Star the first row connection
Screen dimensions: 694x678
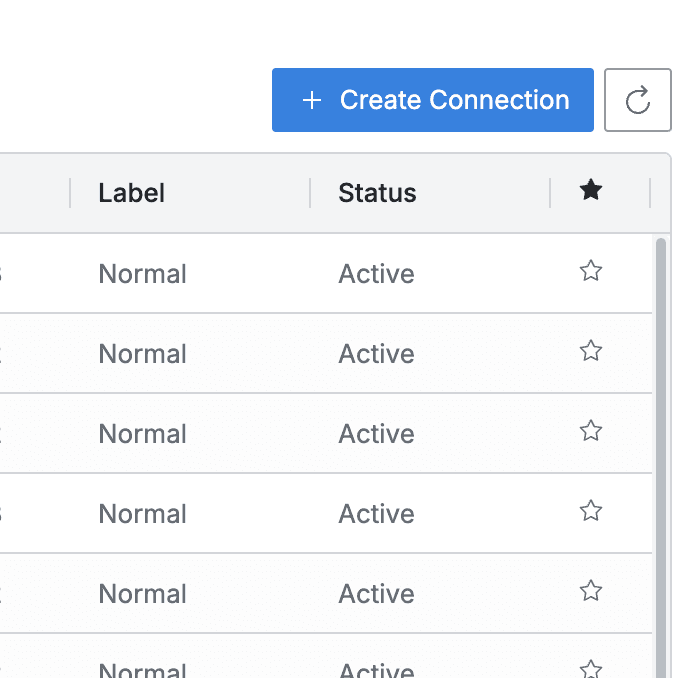click(591, 271)
